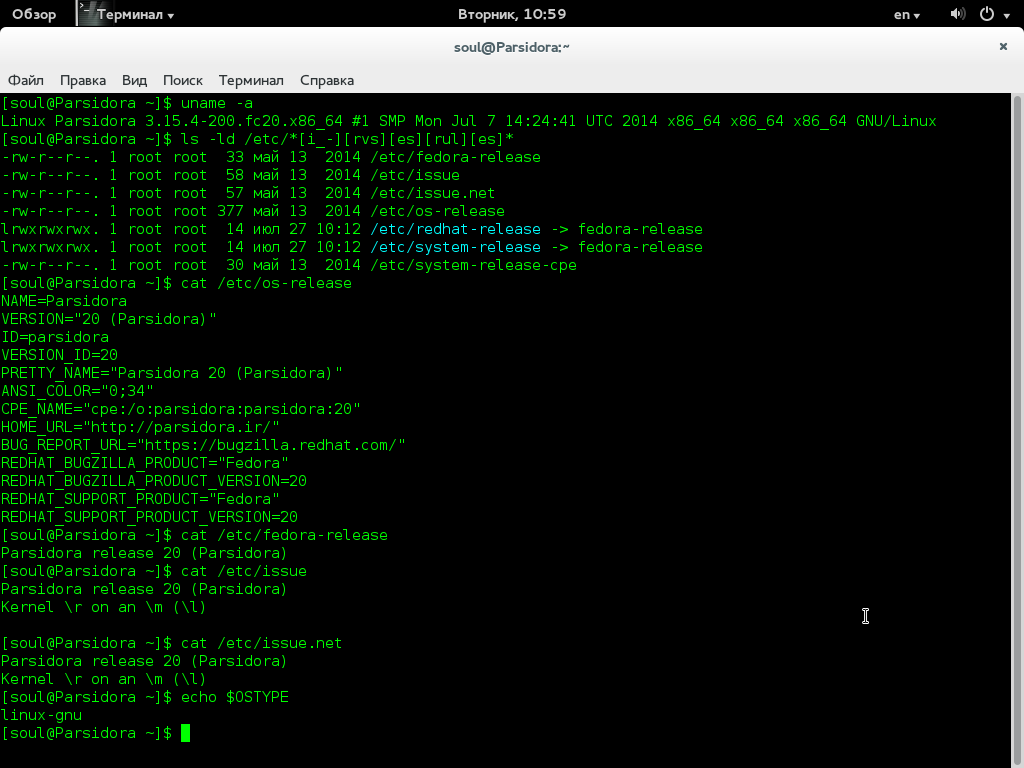This screenshot has height=768, width=1024.
Task: Click the kernel version '3.15.4-200.fc20.x86_64'
Action: pyautogui.click(x=244, y=121)
